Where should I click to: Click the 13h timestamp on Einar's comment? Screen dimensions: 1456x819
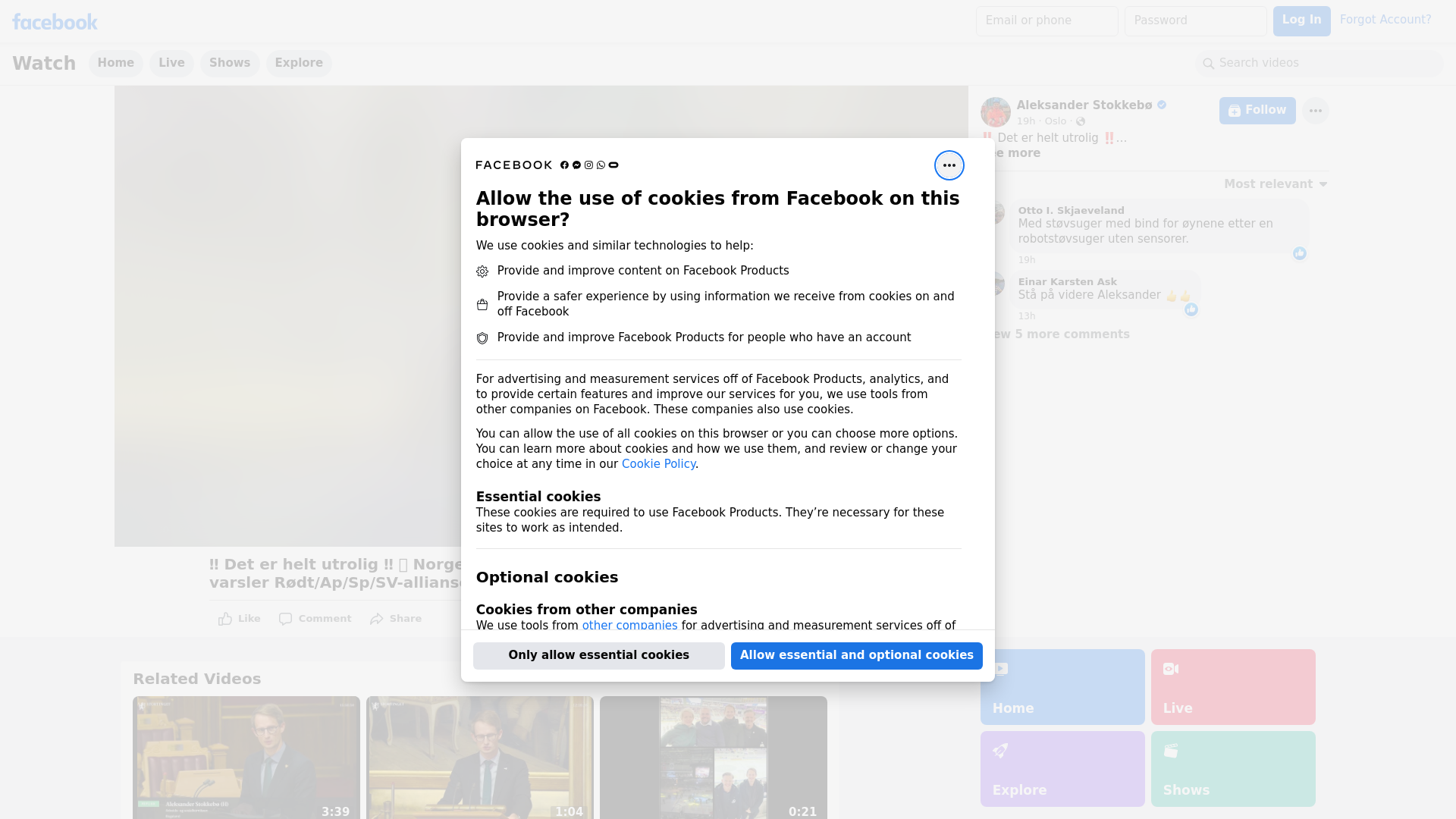coord(1027,316)
